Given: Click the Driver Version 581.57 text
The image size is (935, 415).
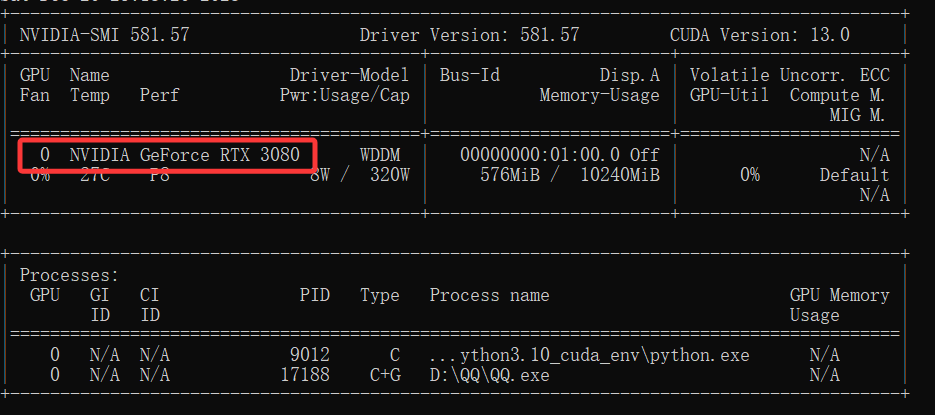Looking at the screenshot, I should click(469, 35).
